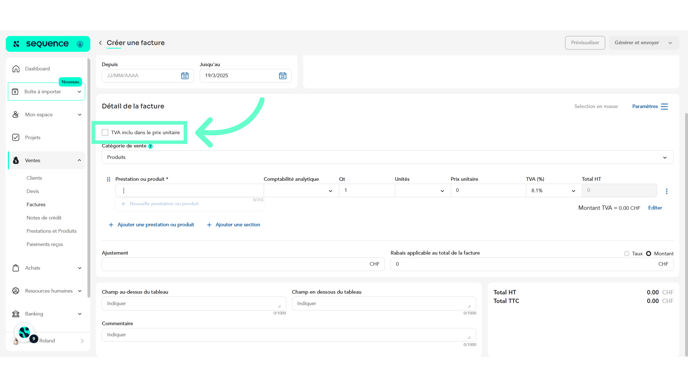Click the Mon espace person icon

tap(16, 115)
